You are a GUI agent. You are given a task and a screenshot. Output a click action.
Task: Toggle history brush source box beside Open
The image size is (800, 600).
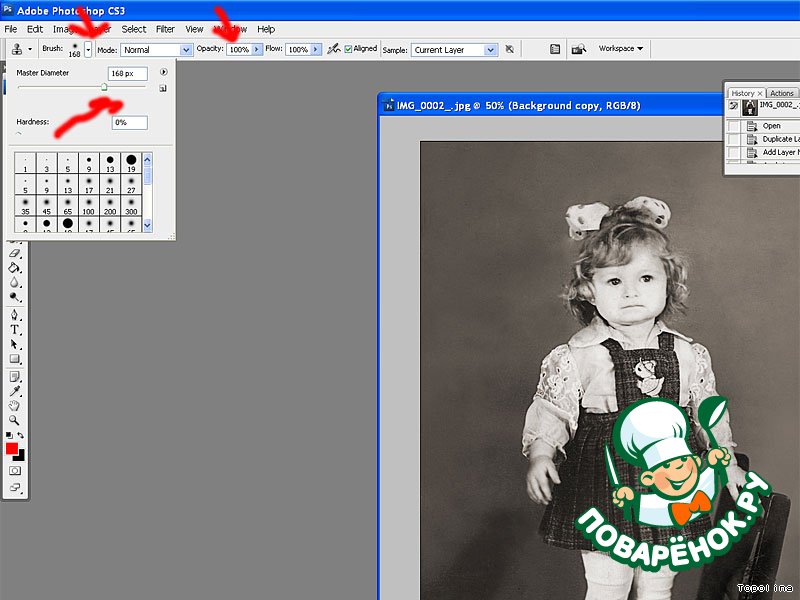point(734,126)
